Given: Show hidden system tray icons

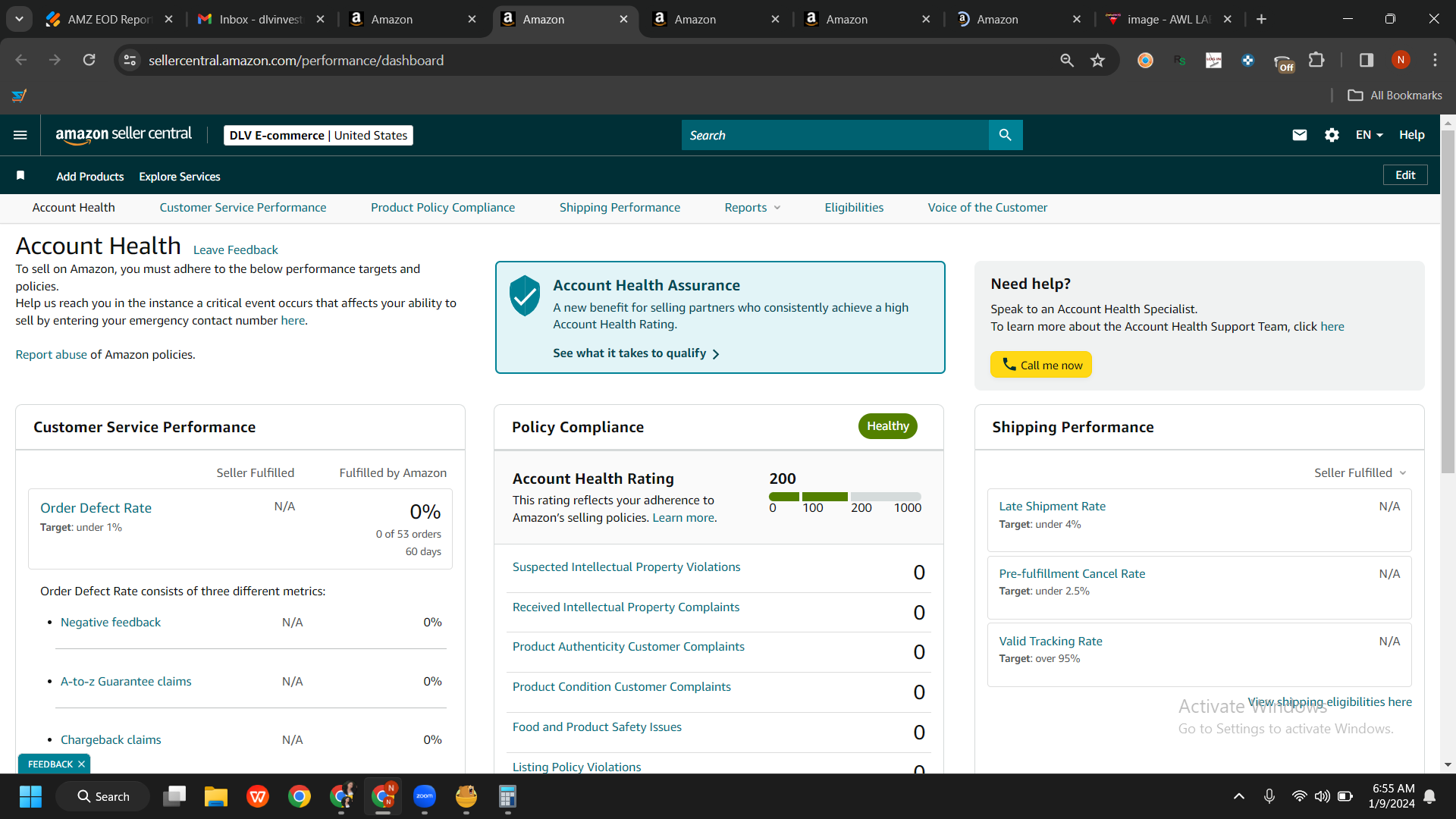Looking at the screenshot, I should click(1239, 796).
